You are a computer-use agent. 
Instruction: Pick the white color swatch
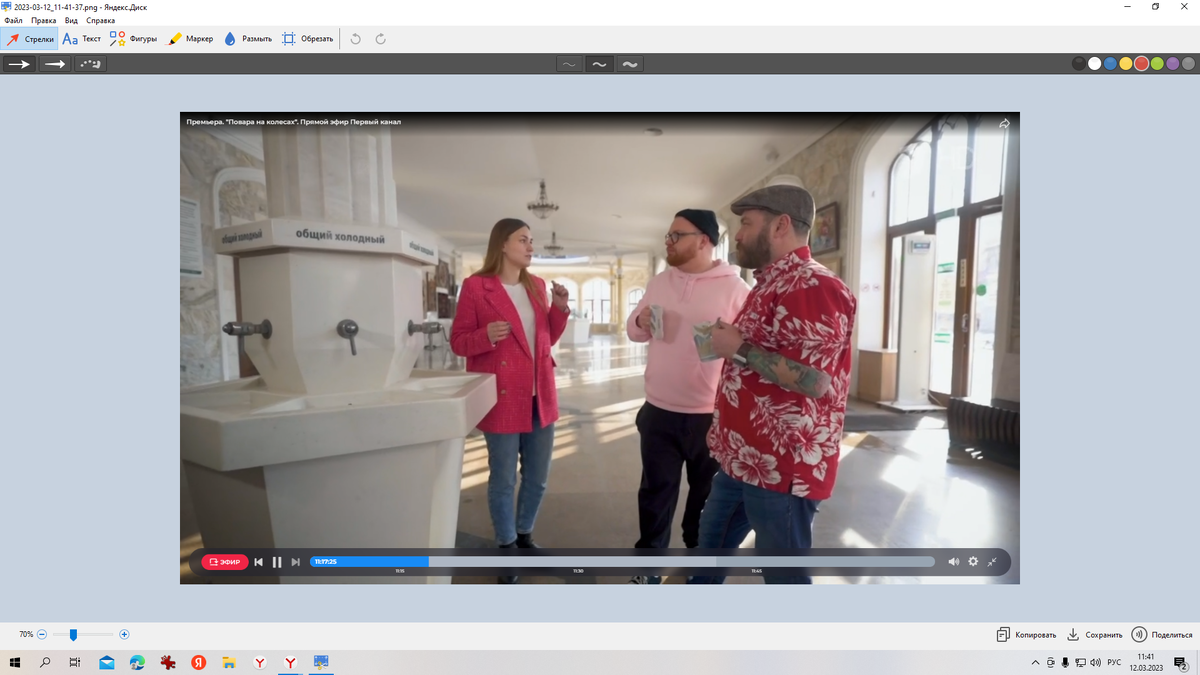(1095, 64)
